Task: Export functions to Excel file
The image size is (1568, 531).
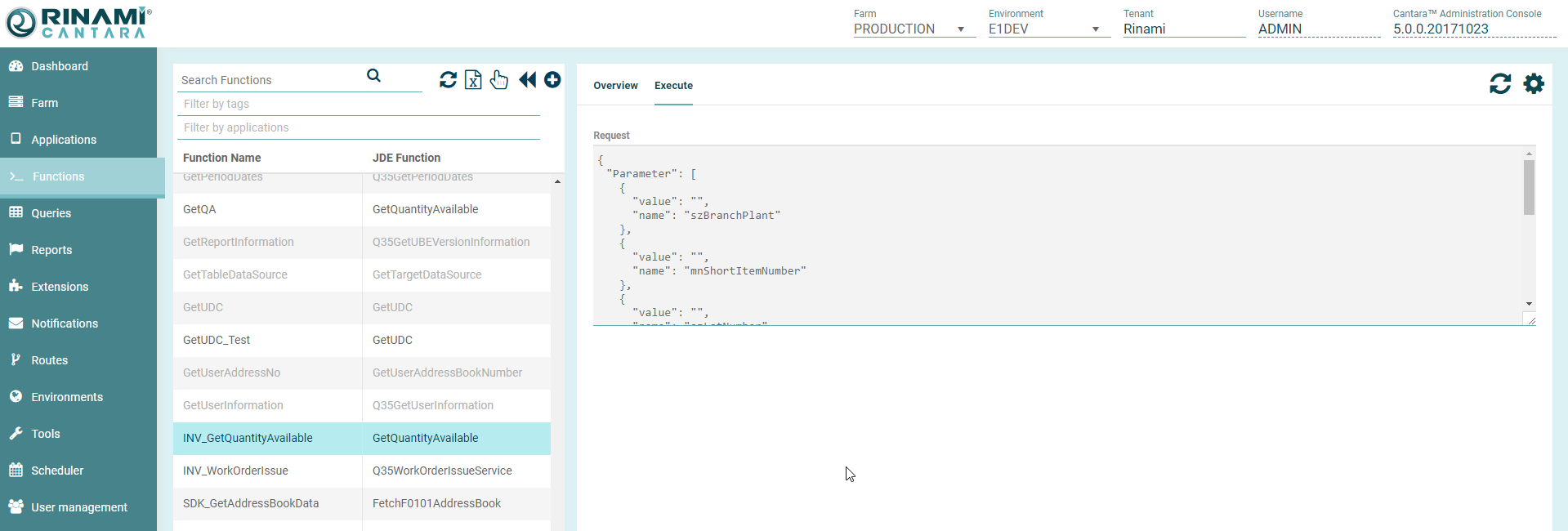Action: 473,79
